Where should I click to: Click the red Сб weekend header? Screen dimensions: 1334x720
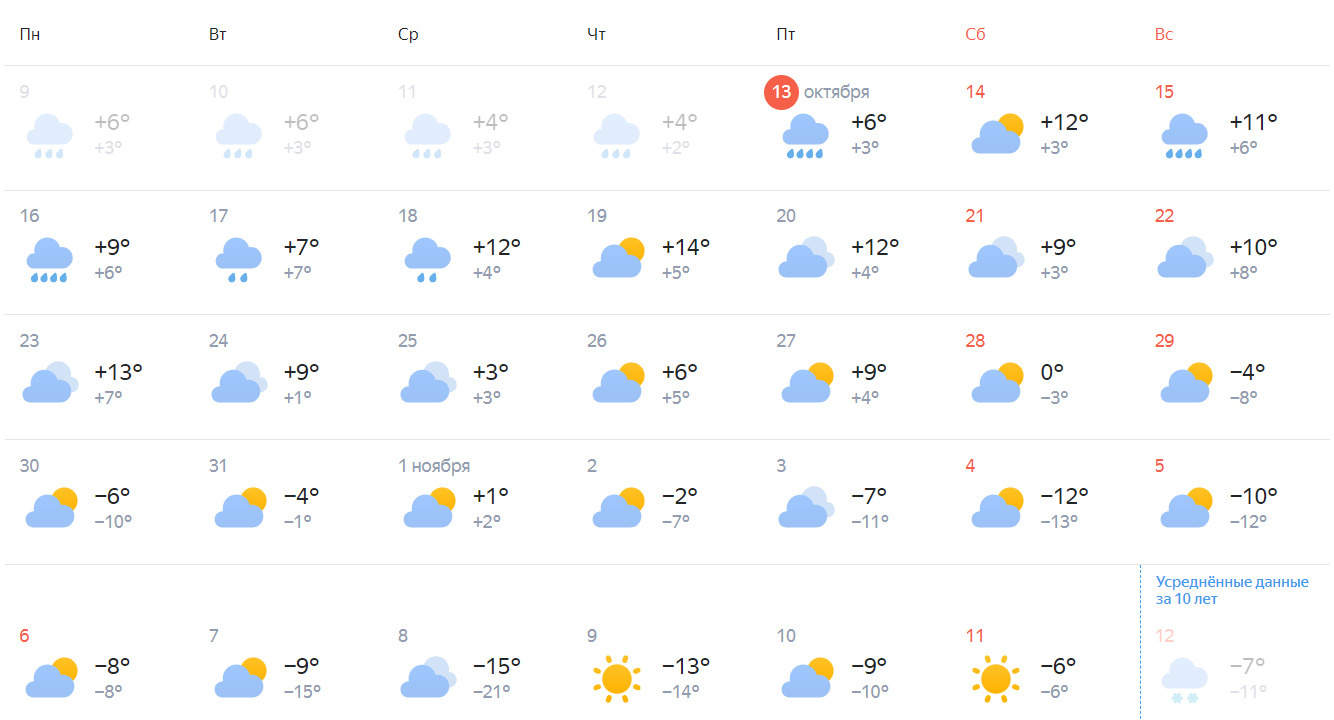[x=975, y=34]
